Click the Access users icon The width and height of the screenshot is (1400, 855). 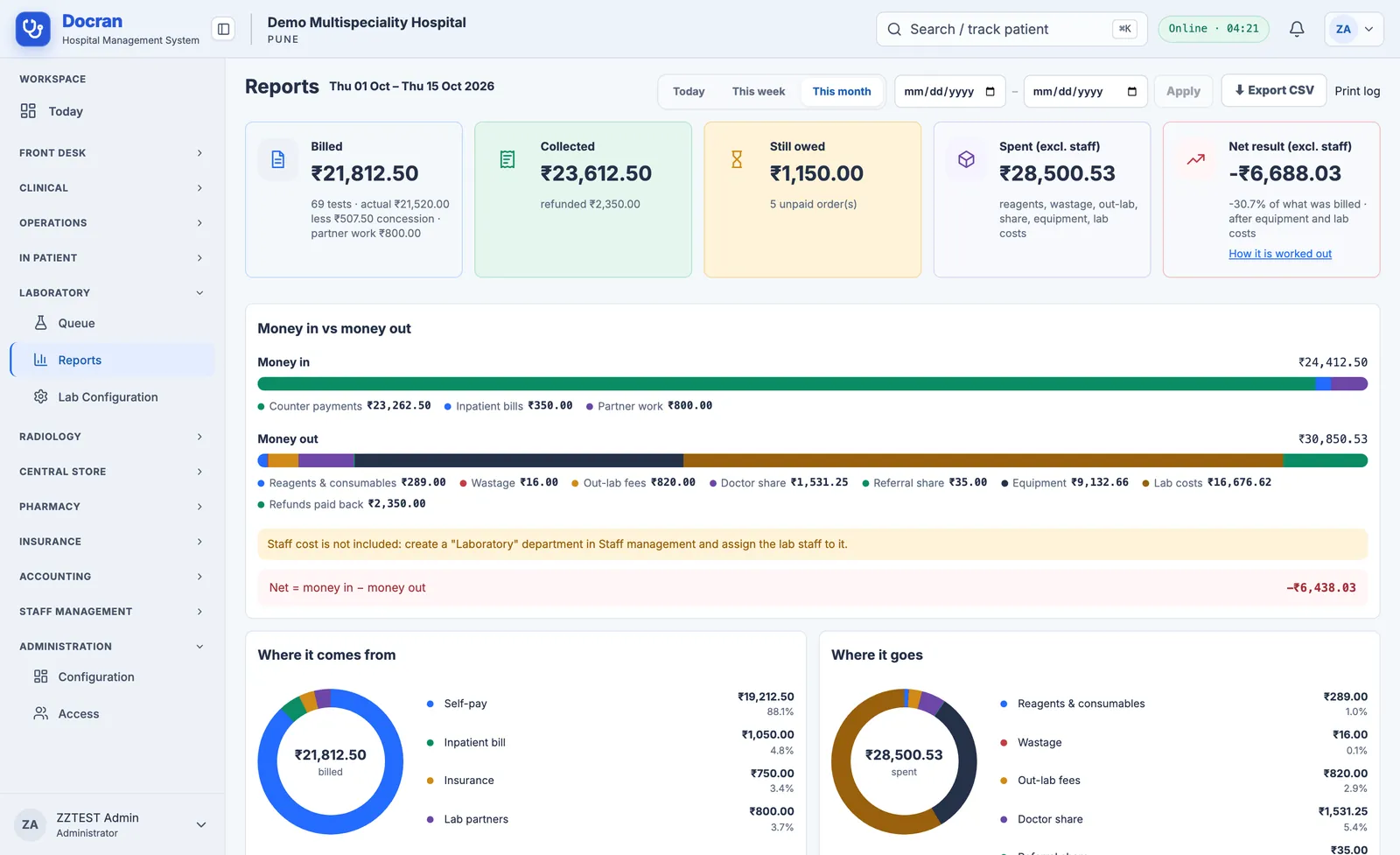tap(40, 713)
